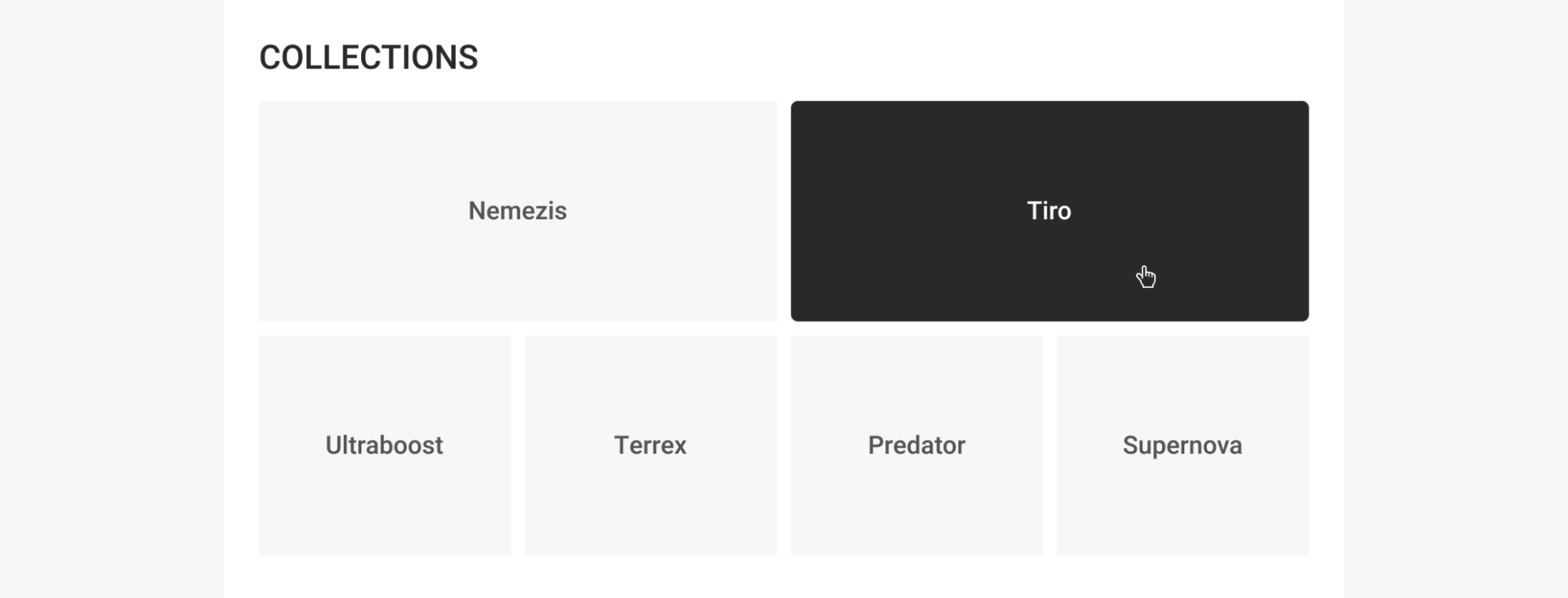Viewport: 1568px width, 598px height.
Task: Click the "Terrex" text label
Action: (x=650, y=445)
